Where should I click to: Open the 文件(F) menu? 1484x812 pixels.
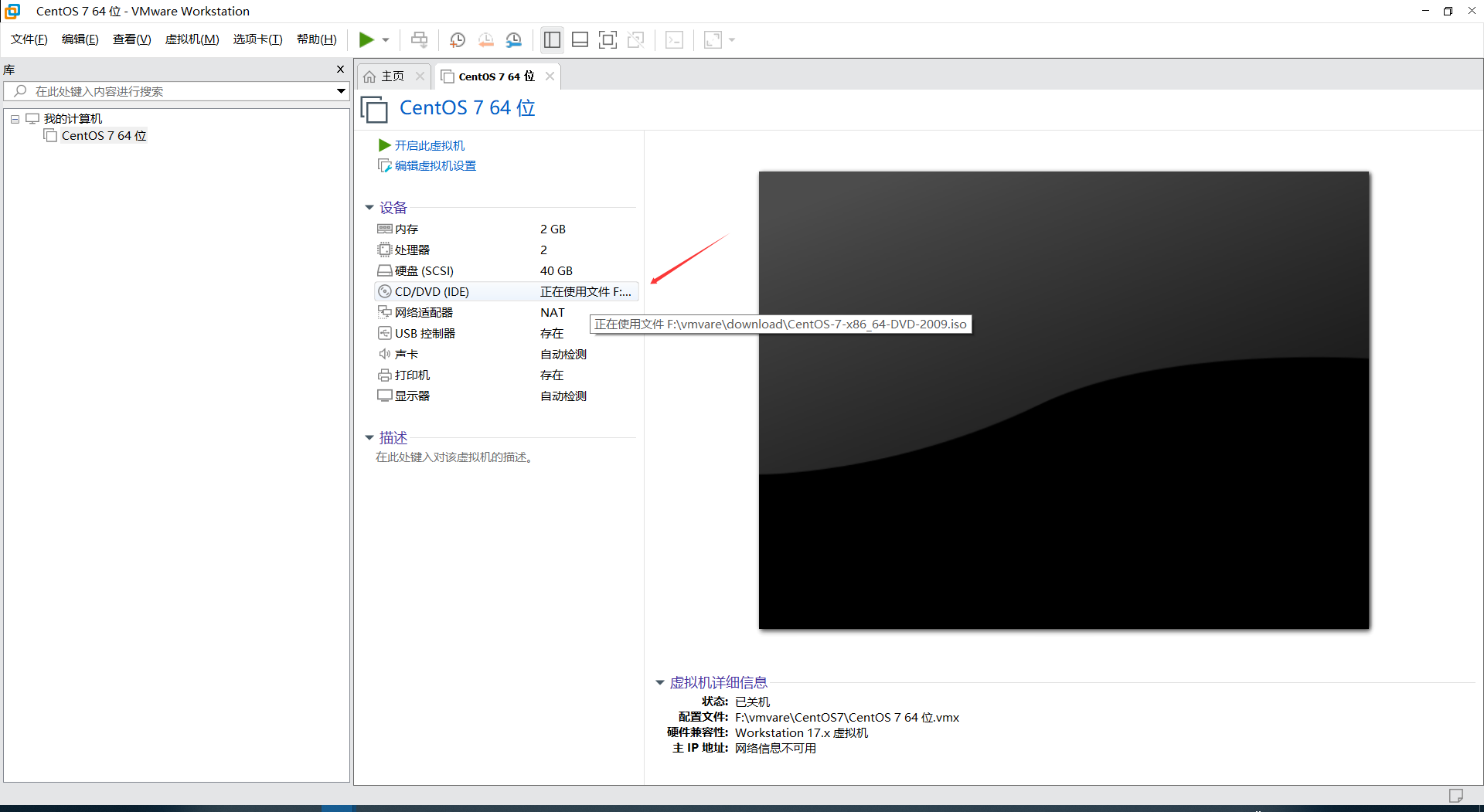pos(29,39)
